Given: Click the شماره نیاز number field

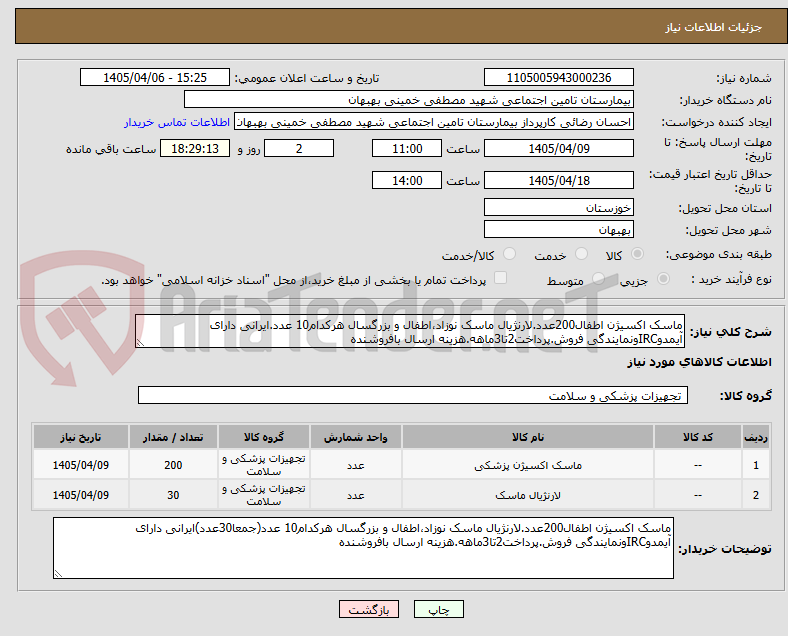Looking at the screenshot, I should click(559, 78).
